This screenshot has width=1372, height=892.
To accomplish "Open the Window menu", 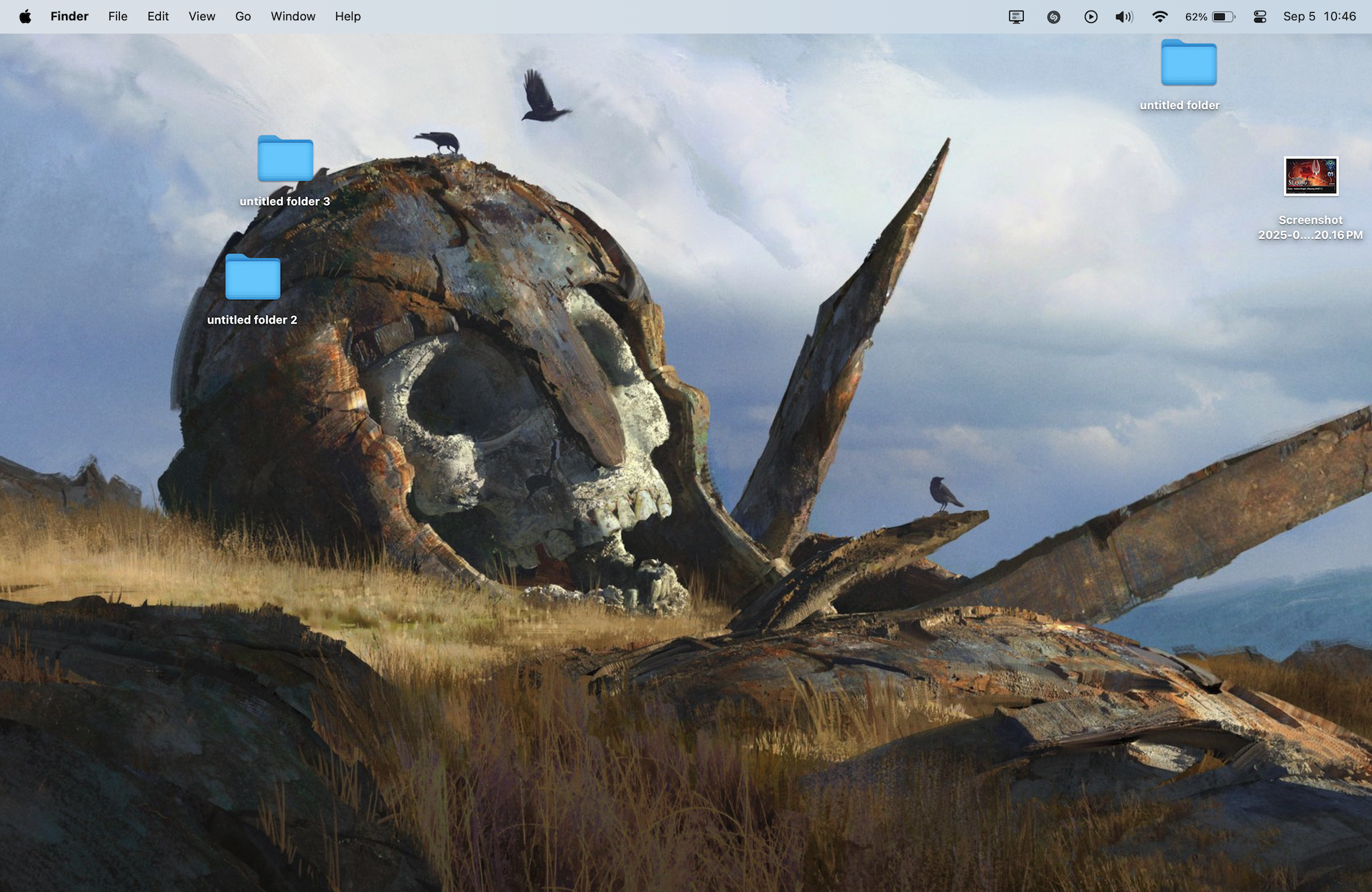I will [x=293, y=17].
